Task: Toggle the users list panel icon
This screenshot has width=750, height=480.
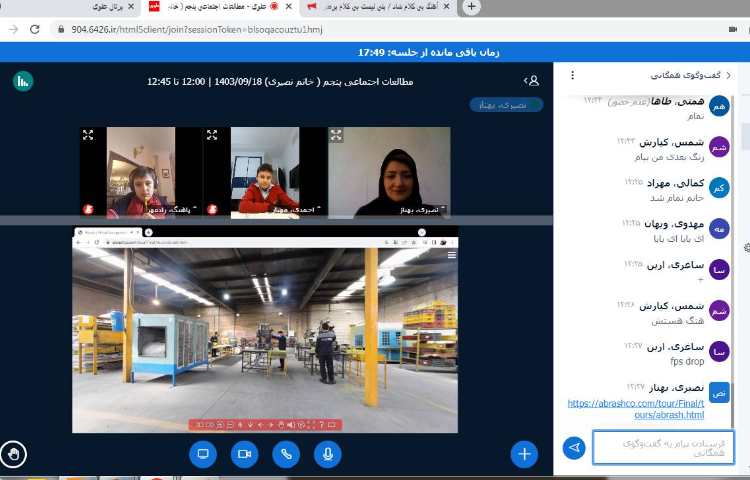Action: (x=532, y=81)
